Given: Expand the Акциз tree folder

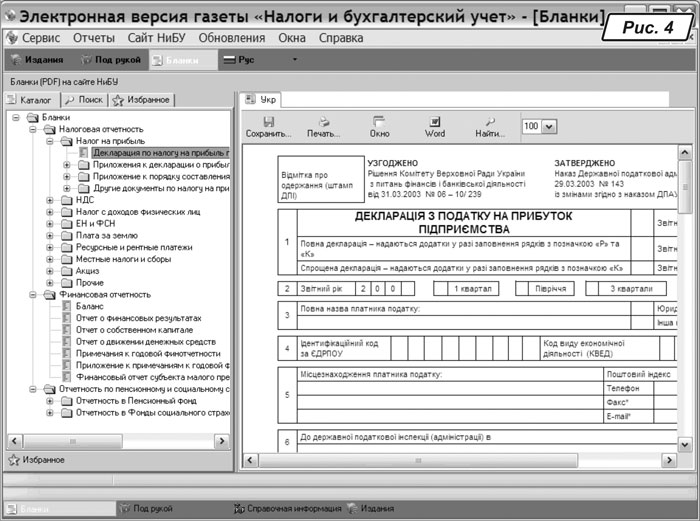Looking at the screenshot, I should tap(50, 270).
